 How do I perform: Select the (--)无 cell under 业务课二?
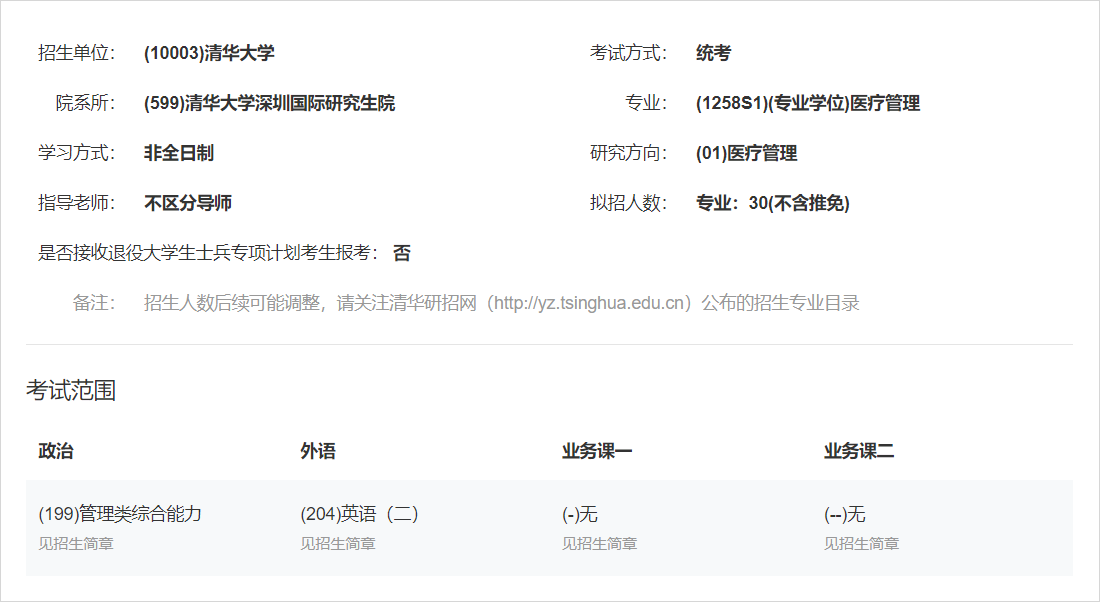pos(845,515)
